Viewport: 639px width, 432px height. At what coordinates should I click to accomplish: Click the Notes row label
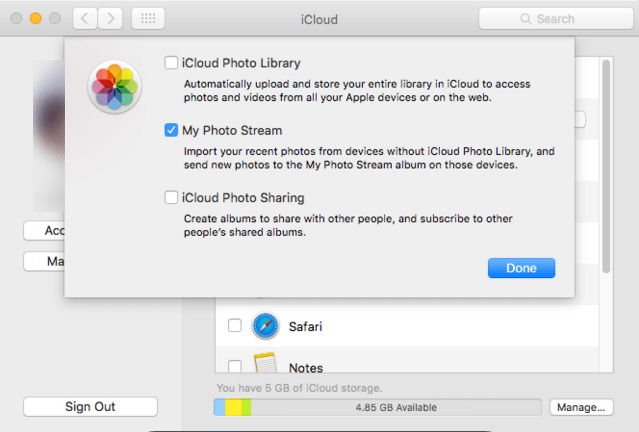[x=306, y=368]
